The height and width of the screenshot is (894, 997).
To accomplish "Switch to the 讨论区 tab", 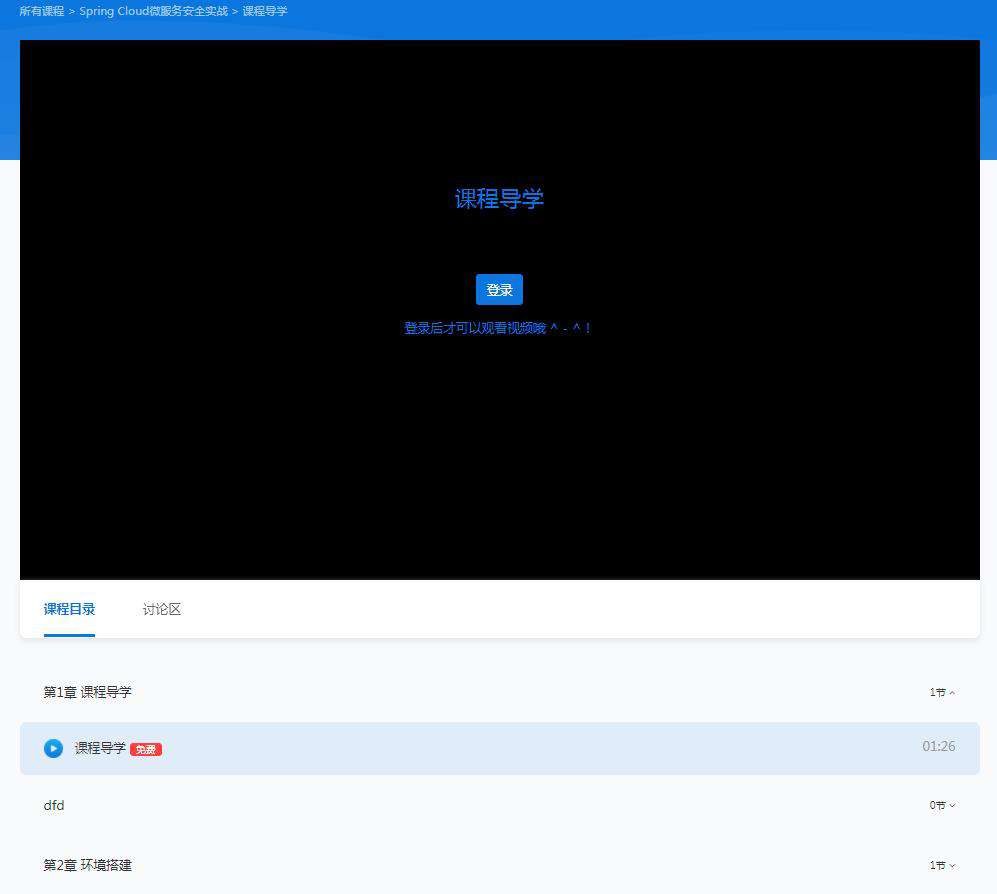I will (x=162, y=609).
